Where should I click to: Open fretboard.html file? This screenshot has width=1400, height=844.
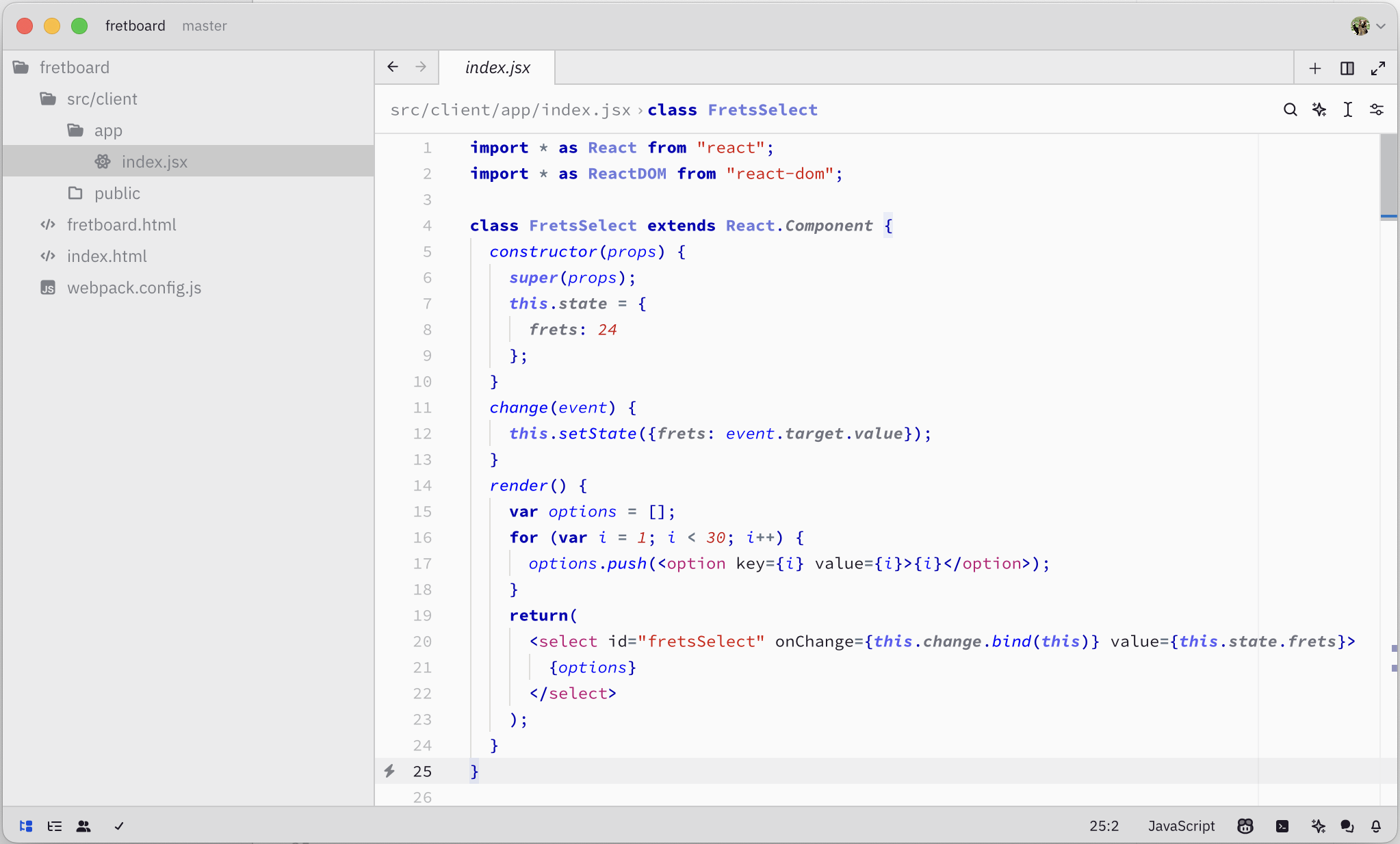(x=188, y=224)
